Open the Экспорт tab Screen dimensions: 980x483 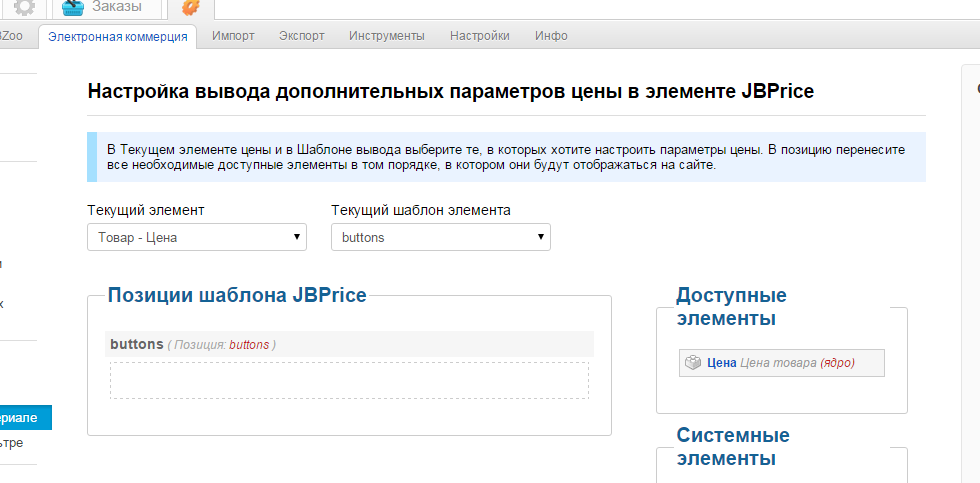click(x=301, y=36)
